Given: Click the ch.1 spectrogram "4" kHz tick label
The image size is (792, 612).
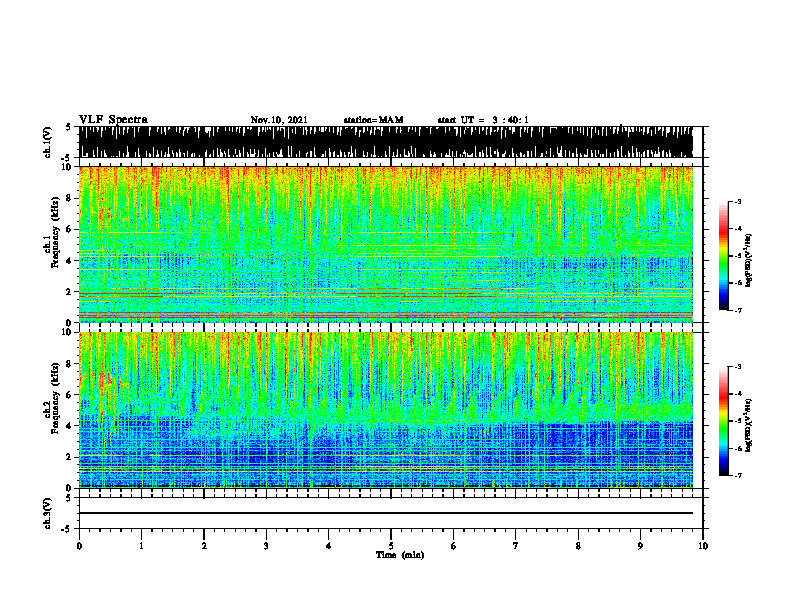Looking at the screenshot, I should click(x=70, y=261).
